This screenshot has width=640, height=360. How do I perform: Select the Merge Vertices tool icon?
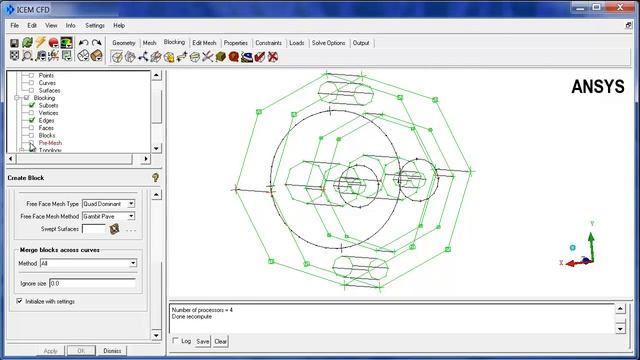pyautogui.click(x=143, y=57)
